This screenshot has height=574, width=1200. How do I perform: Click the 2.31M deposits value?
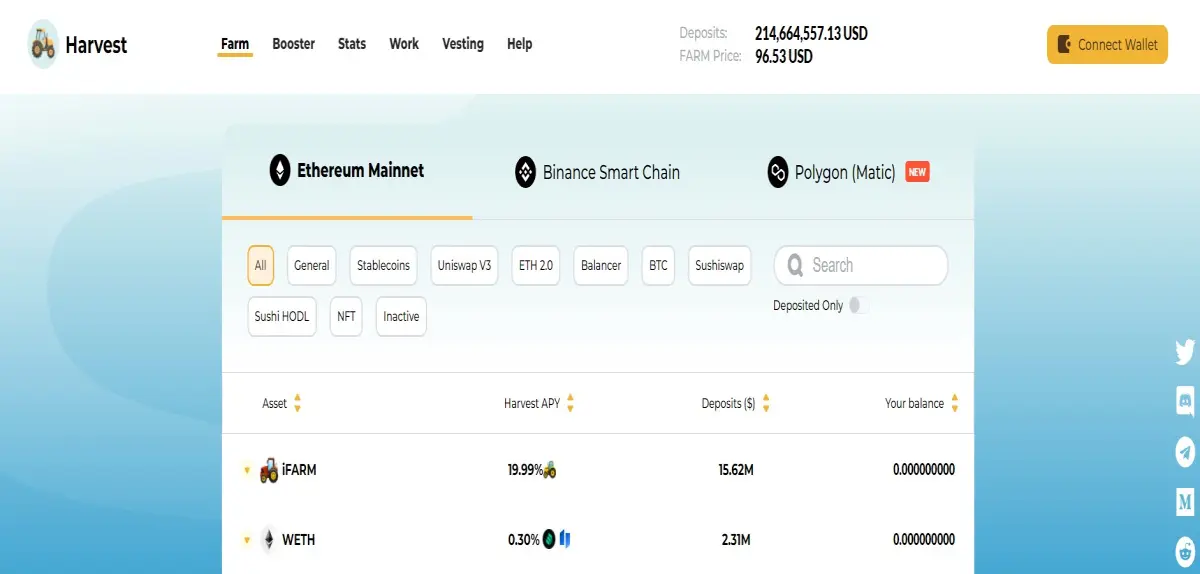[737, 540]
